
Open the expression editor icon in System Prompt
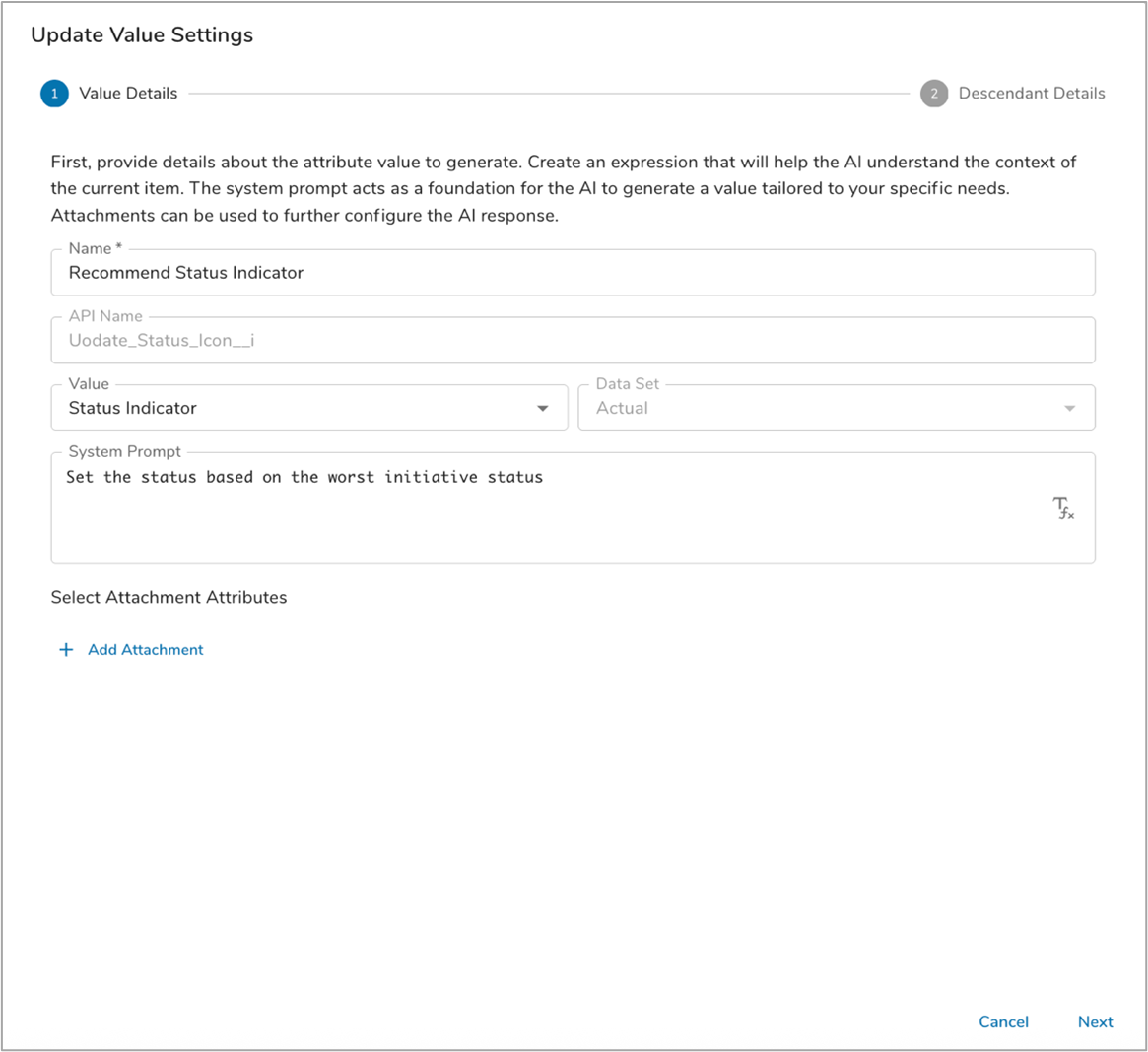1062,508
